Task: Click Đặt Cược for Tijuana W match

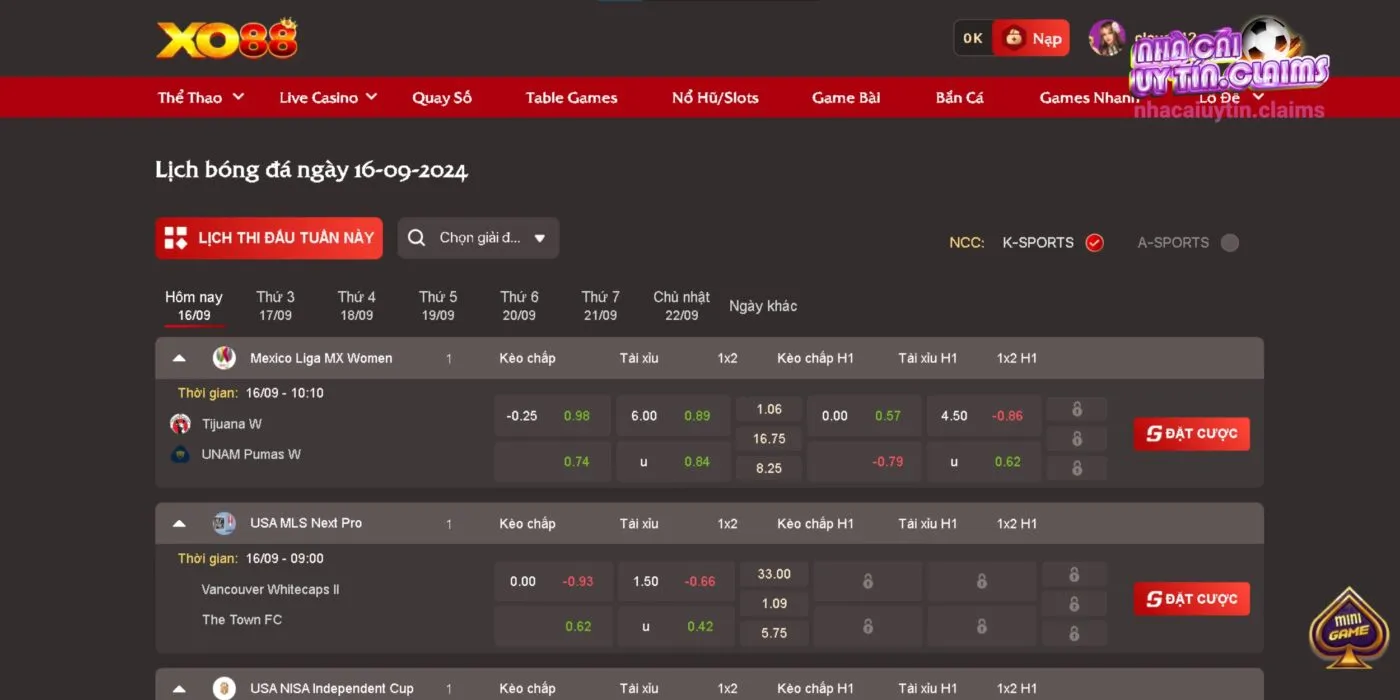Action: pyautogui.click(x=1191, y=434)
